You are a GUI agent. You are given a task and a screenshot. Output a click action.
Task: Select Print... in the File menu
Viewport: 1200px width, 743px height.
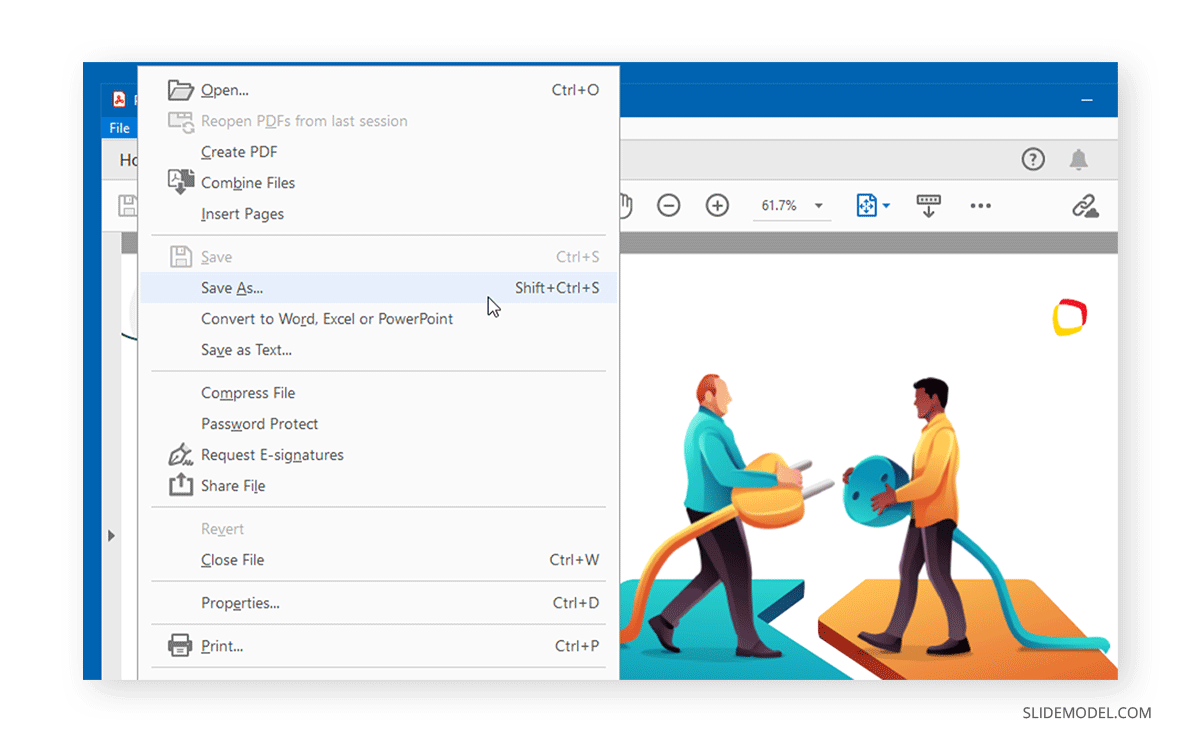(x=378, y=646)
